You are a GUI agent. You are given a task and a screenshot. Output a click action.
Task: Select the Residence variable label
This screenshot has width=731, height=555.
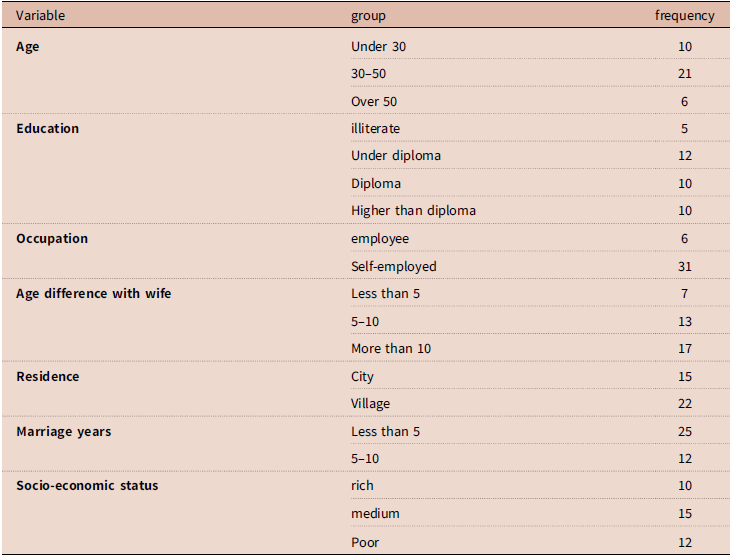(48, 376)
